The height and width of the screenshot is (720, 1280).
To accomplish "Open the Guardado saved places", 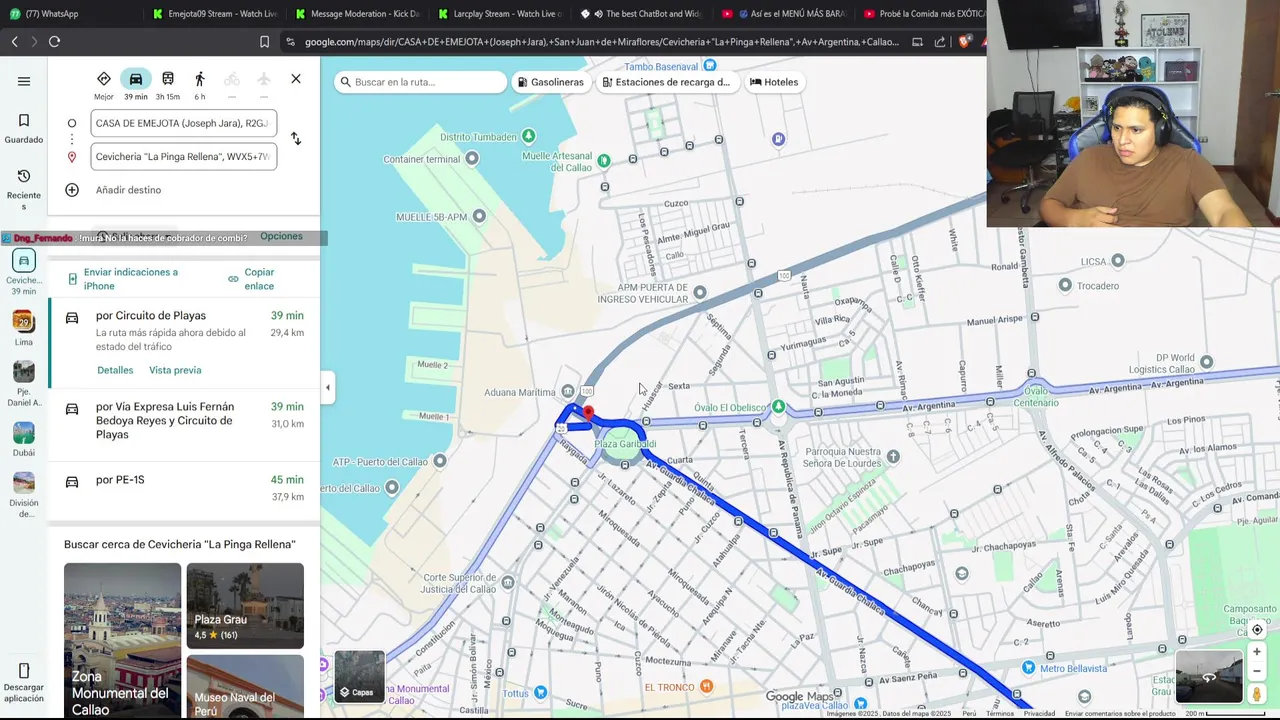I will 24,128.
